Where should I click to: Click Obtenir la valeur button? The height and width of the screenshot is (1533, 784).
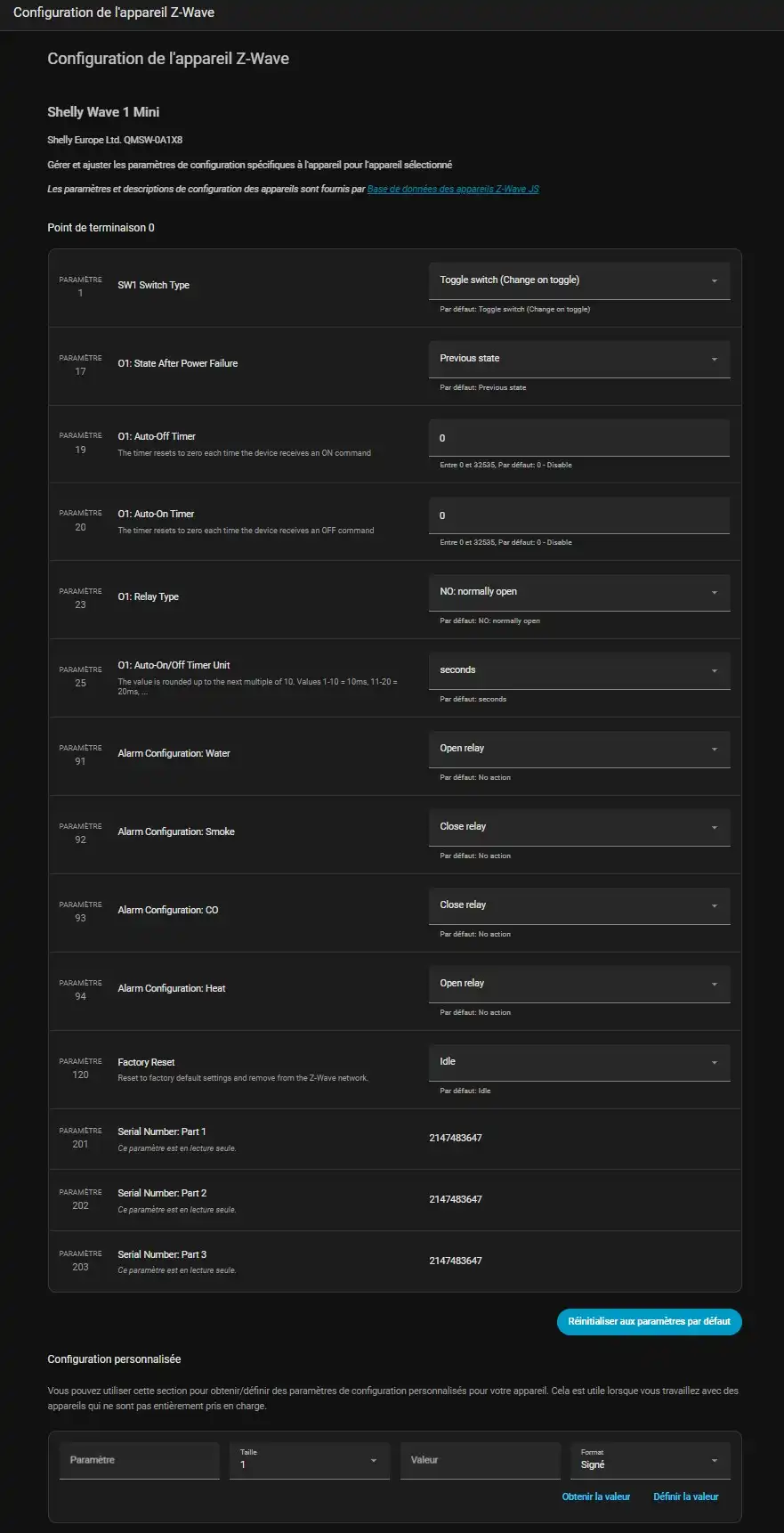tap(596, 1496)
